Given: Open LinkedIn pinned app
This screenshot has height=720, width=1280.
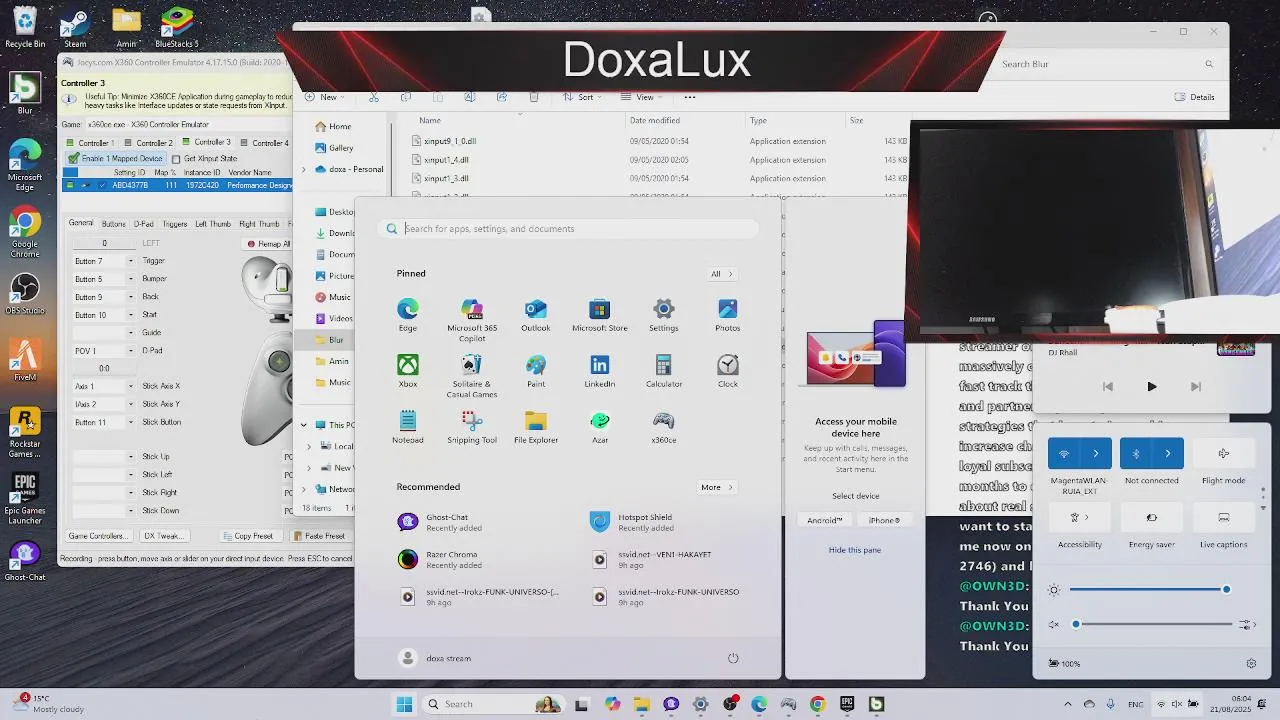Looking at the screenshot, I should click(x=600, y=371).
